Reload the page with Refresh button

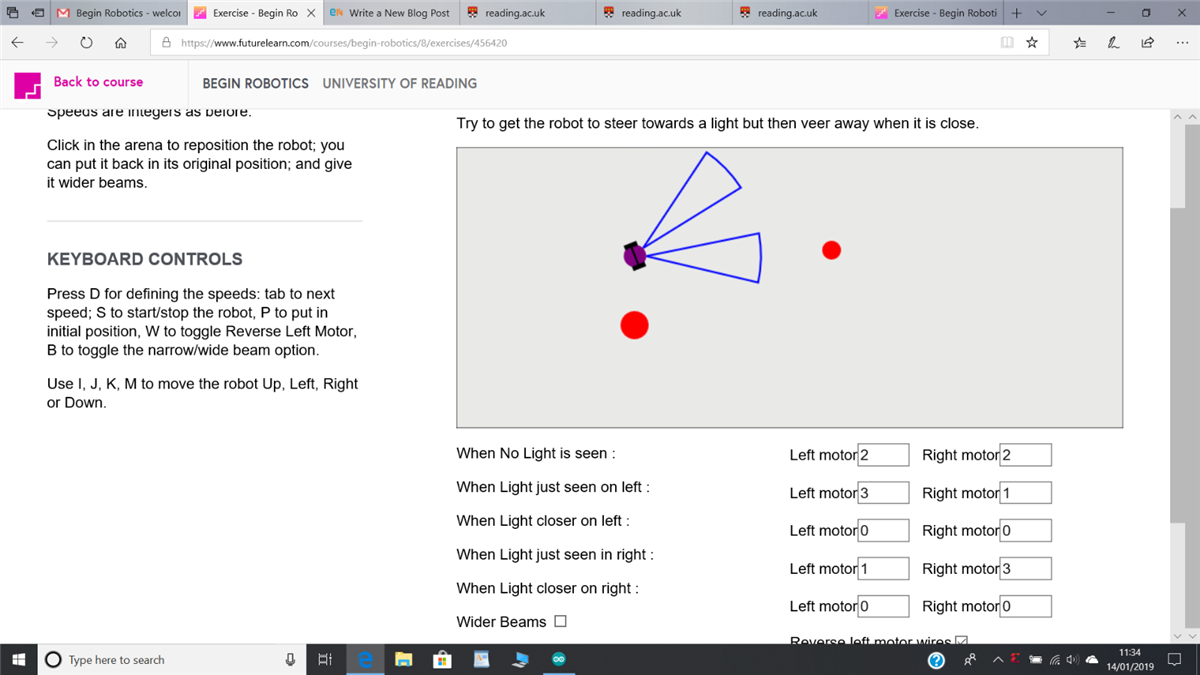coord(86,43)
